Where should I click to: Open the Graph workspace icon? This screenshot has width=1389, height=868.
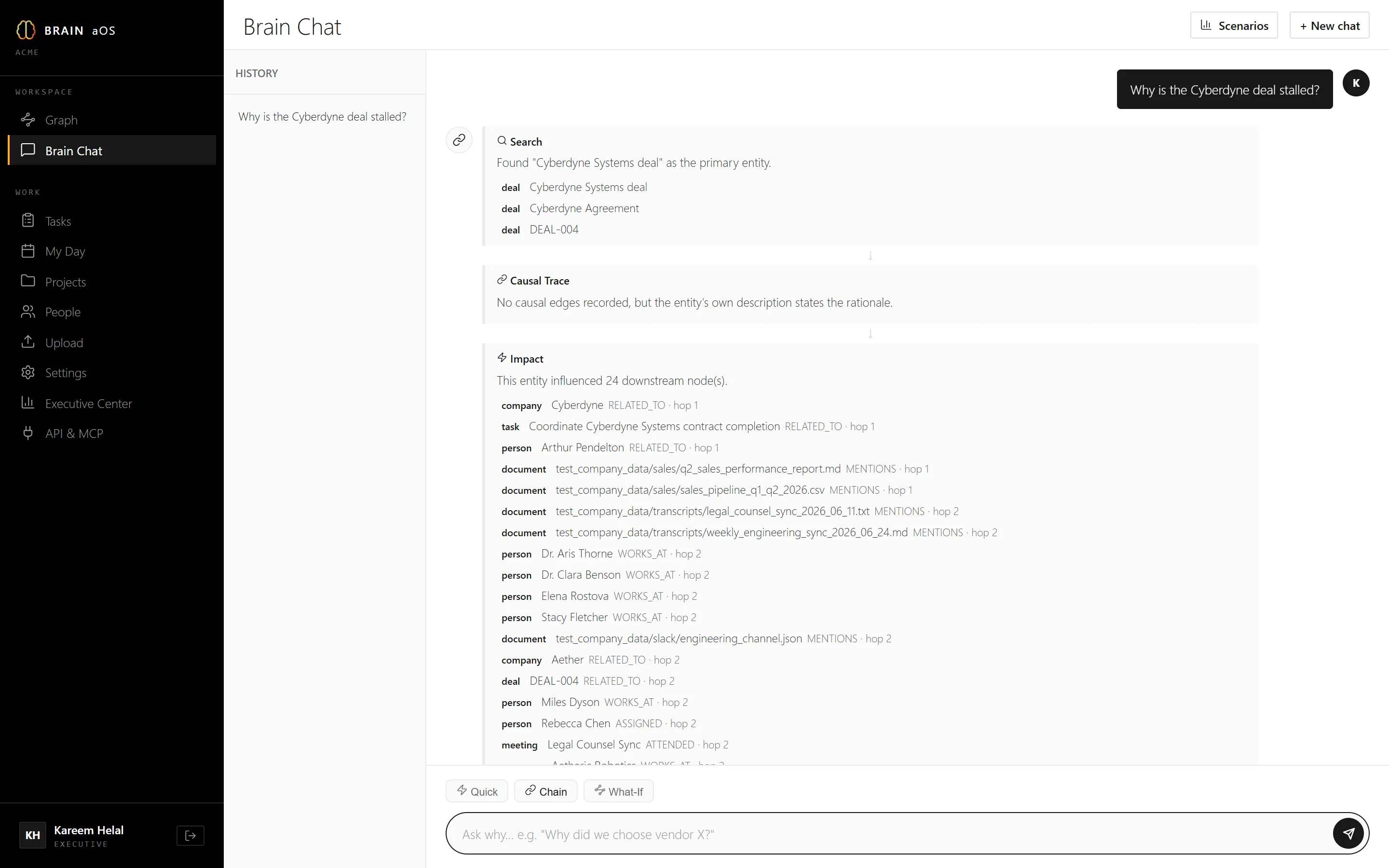(x=27, y=120)
